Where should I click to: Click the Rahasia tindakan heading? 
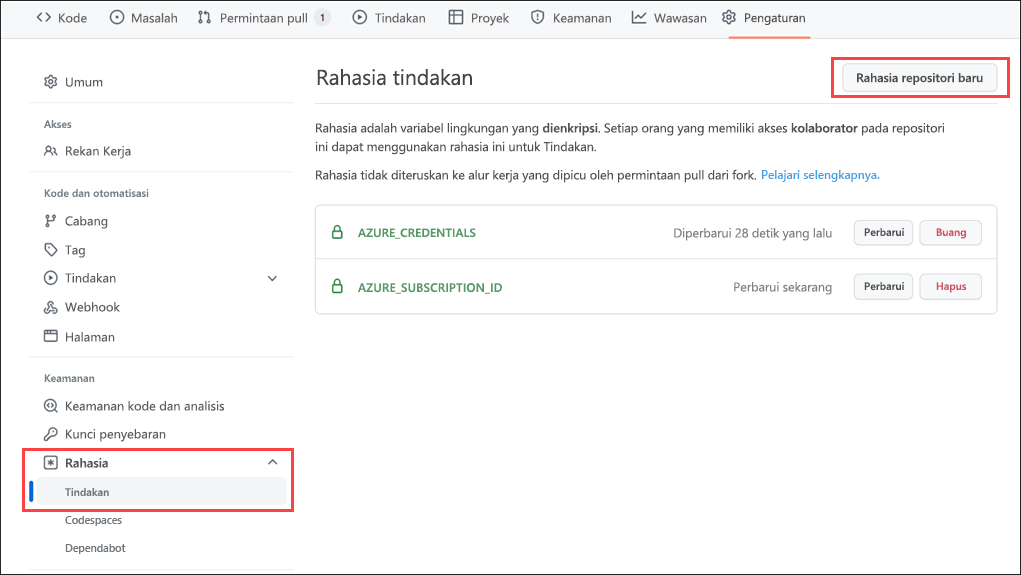395,77
